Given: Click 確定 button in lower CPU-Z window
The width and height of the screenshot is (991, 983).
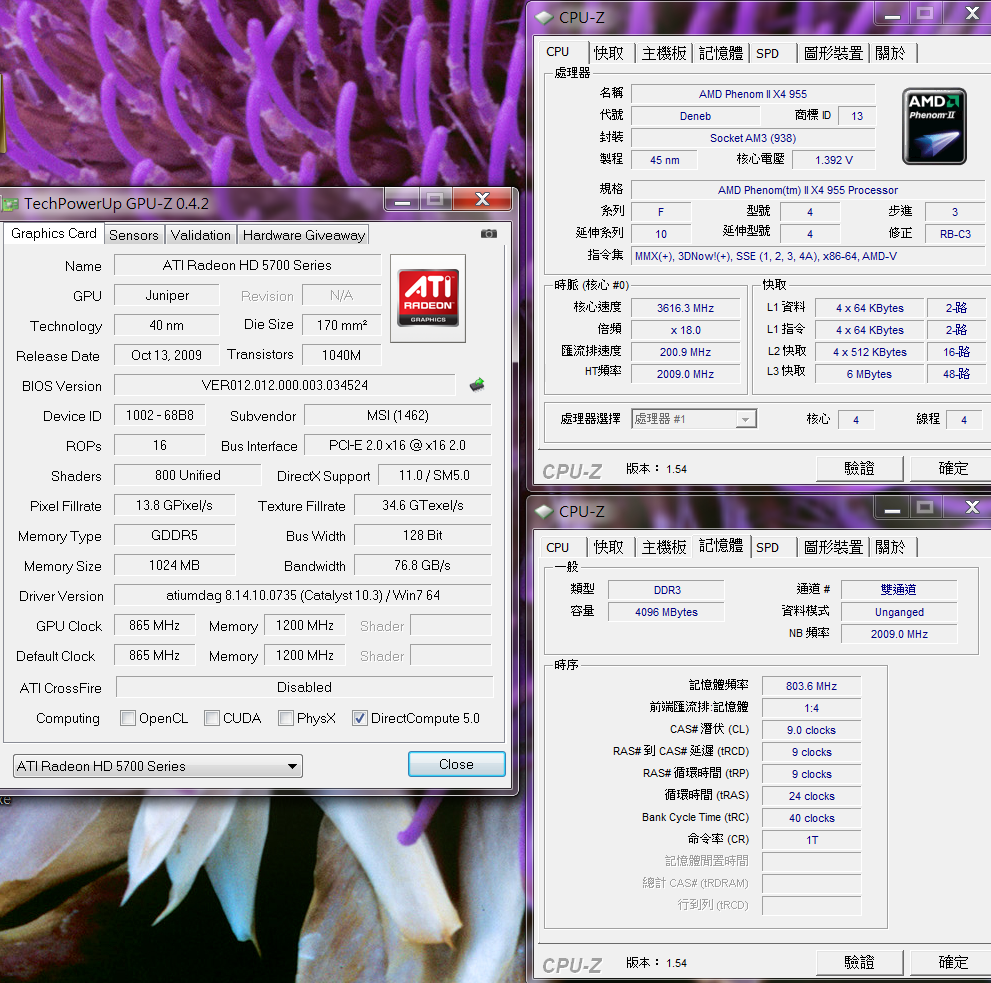Looking at the screenshot, I should (953, 962).
